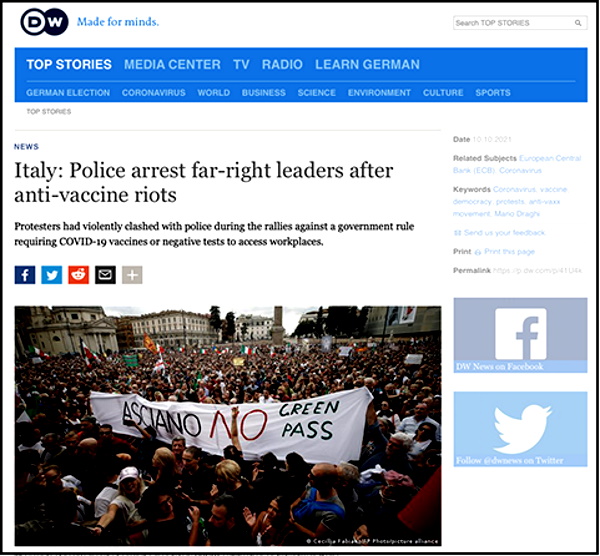
Task: Select the LEARN GERMAN menu item
Action: point(367,64)
